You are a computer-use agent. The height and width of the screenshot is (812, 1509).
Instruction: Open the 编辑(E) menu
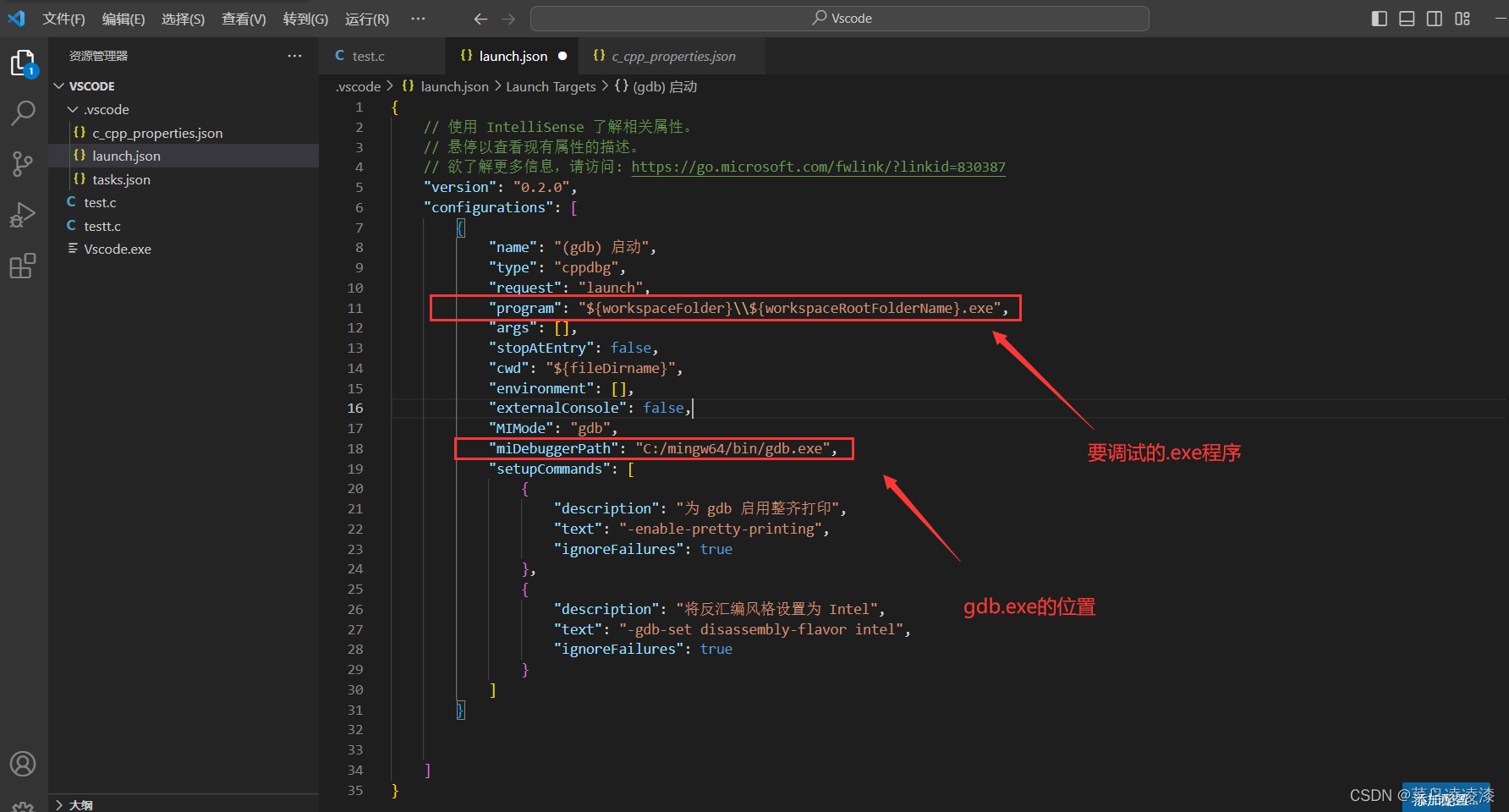click(x=123, y=19)
